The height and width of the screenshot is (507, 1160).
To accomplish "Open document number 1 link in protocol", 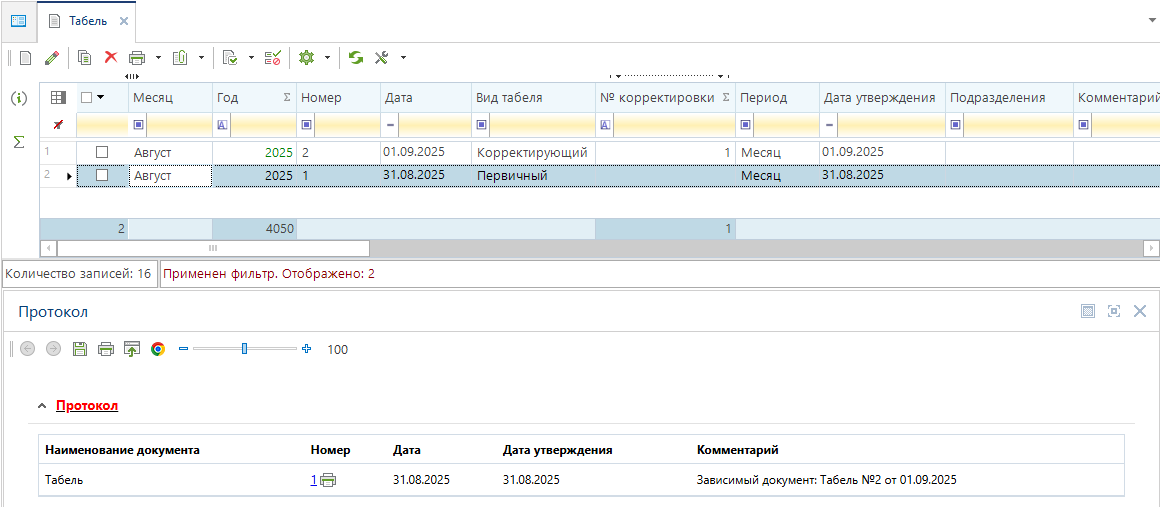I will pyautogui.click(x=314, y=480).
